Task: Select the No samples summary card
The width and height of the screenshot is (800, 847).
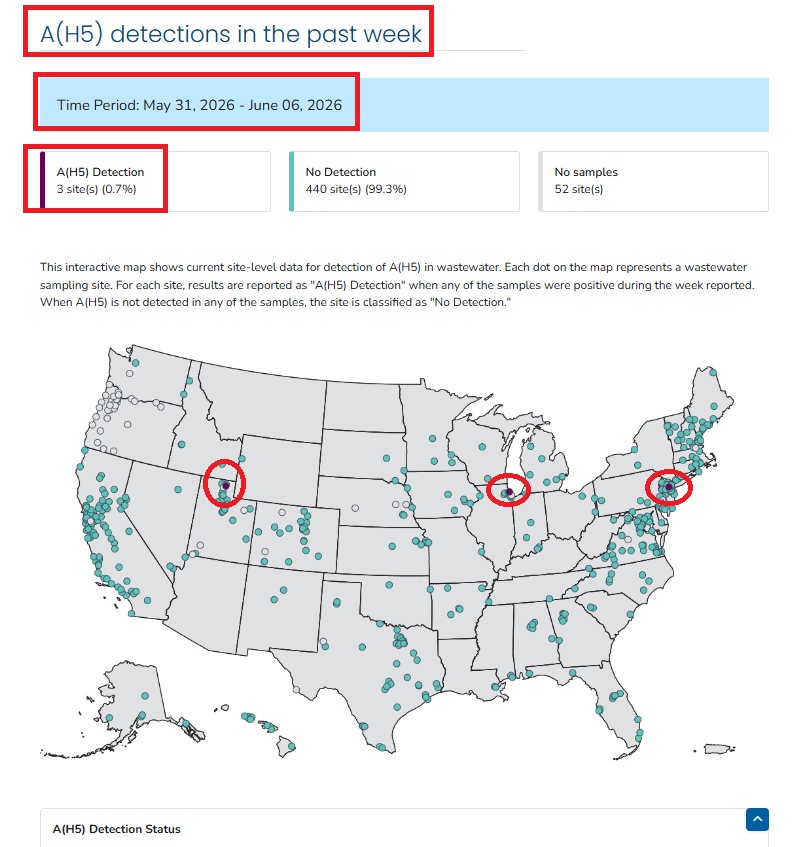Action: click(x=654, y=181)
